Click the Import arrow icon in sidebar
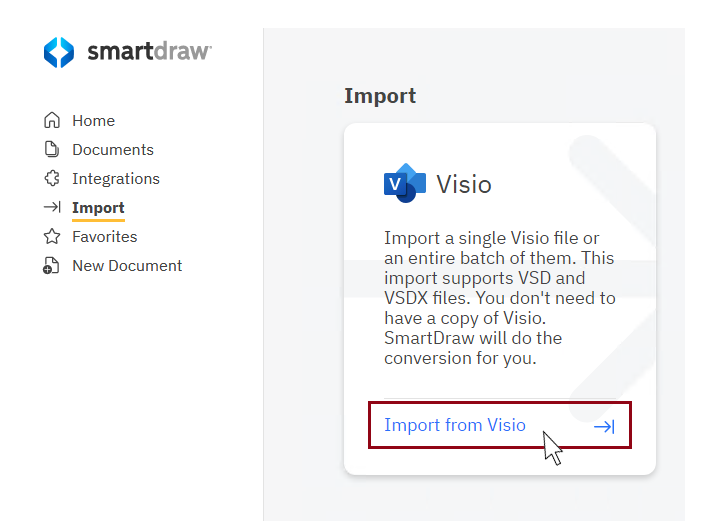This screenshot has width=711, height=530. [x=52, y=208]
